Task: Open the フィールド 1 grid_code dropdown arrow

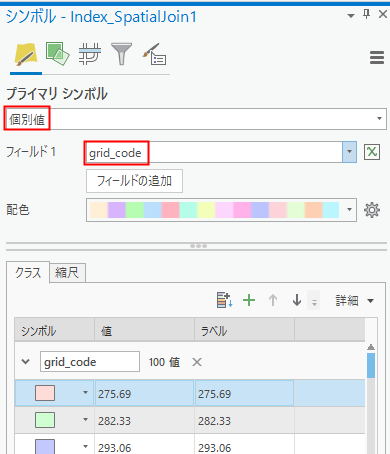Action: click(349, 152)
